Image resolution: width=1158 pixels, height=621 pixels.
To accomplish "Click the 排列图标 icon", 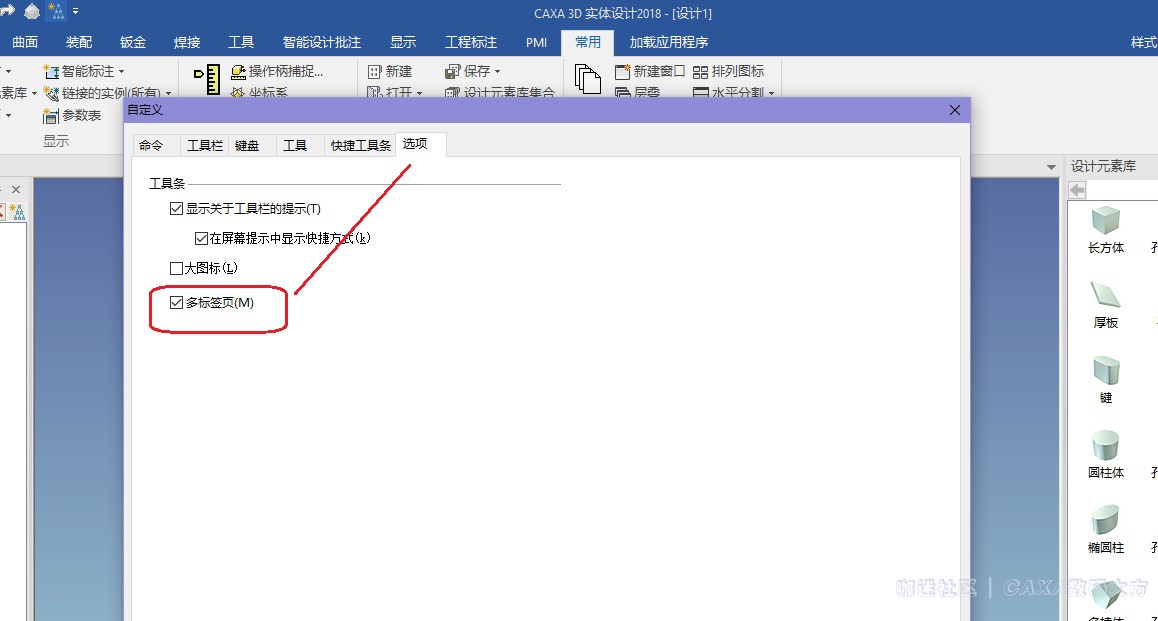I will (700, 72).
